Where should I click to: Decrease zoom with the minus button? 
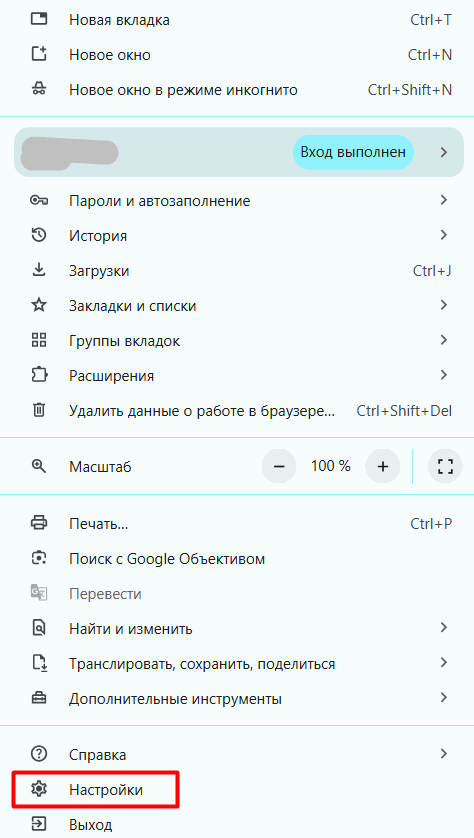278,466
